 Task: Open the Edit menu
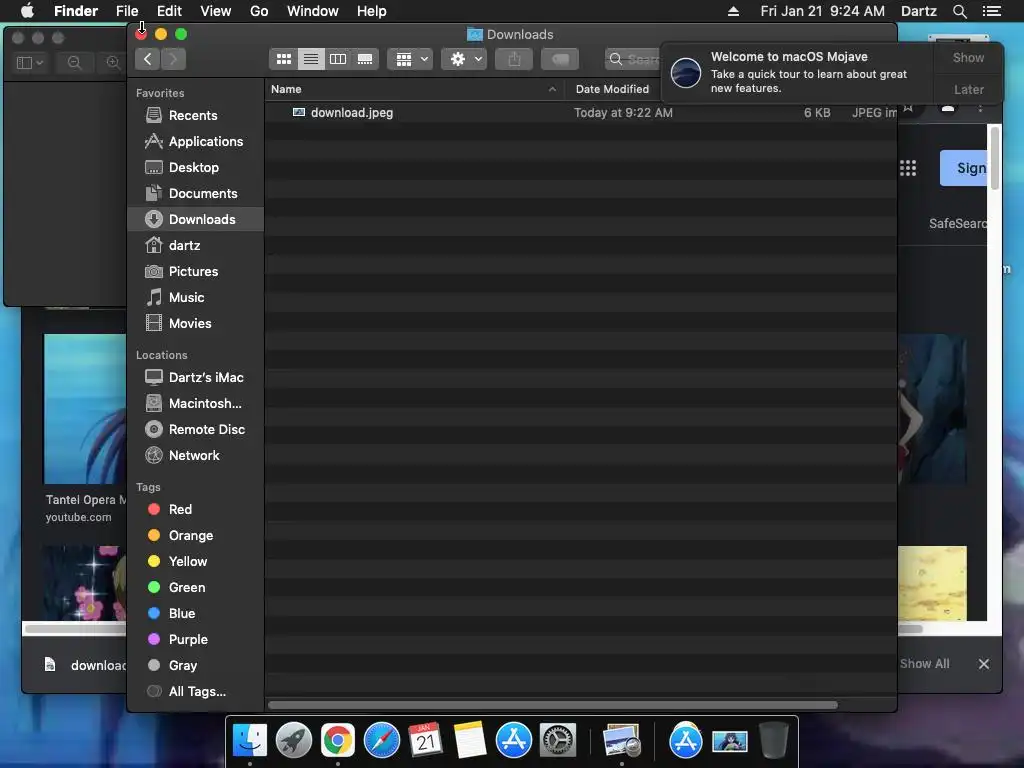tap(169, 11)
